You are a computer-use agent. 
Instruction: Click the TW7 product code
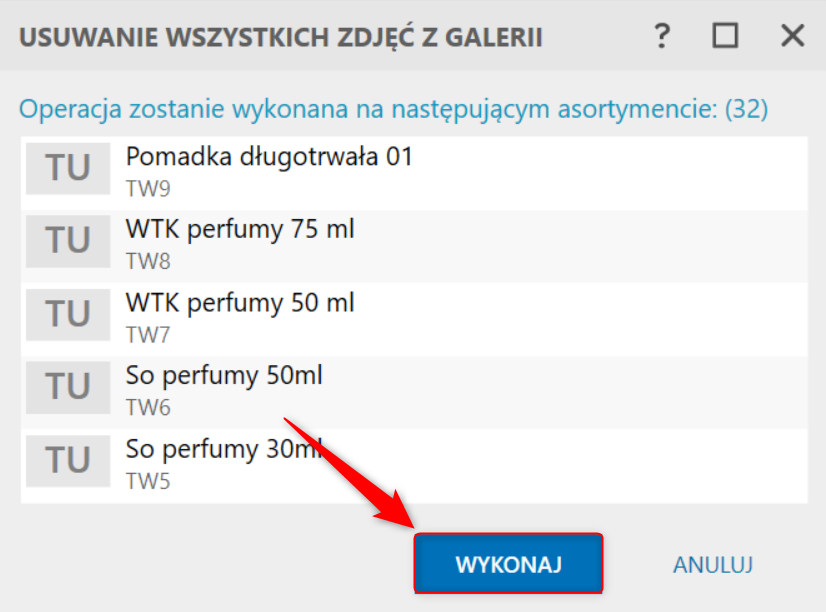(x=148, y=335)
